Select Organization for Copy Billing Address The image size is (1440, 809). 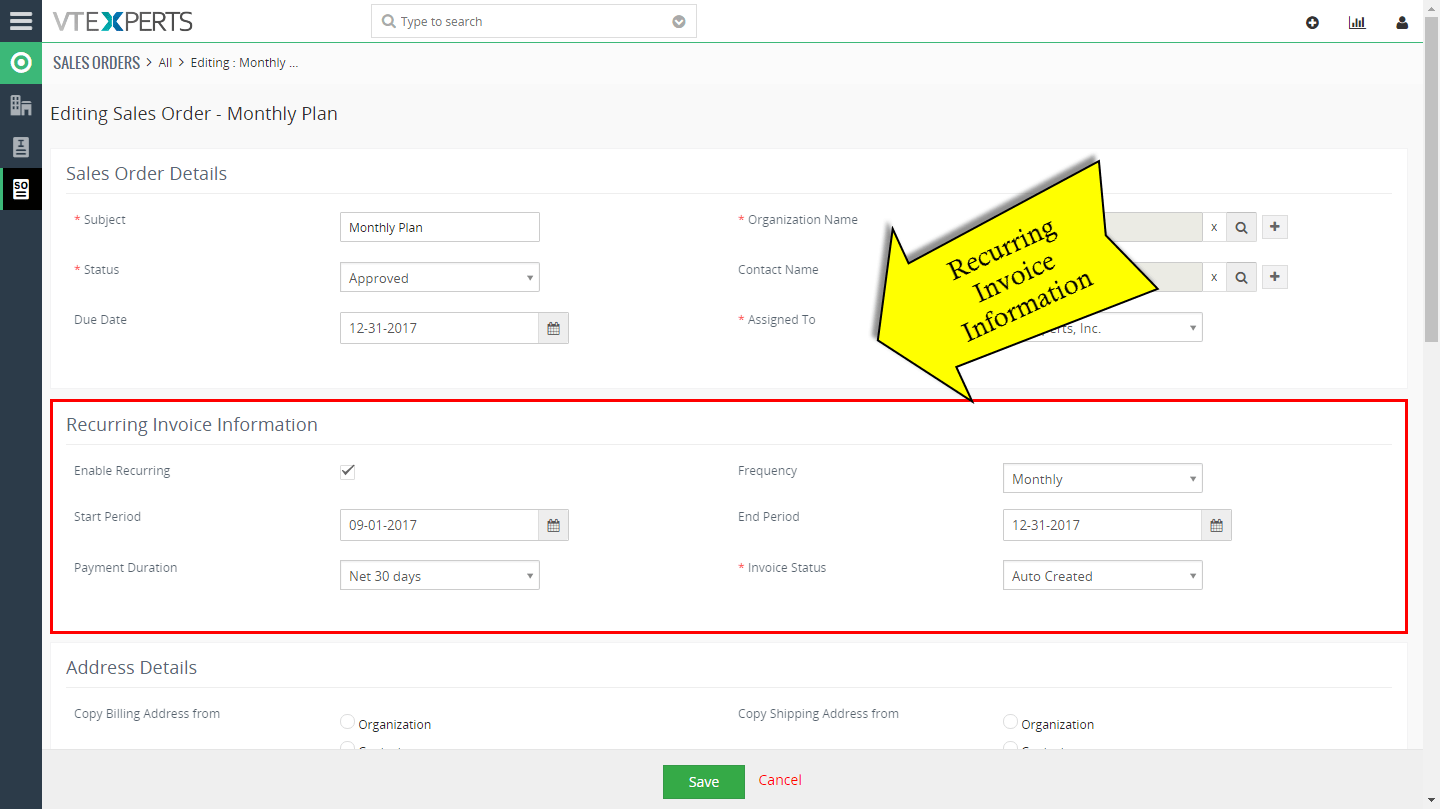[347, 721]
